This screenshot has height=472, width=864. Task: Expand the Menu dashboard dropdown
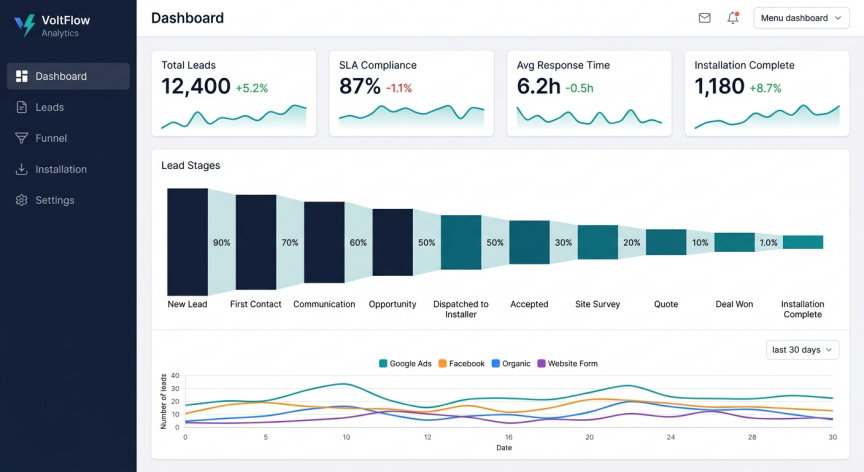click(801, 18)
